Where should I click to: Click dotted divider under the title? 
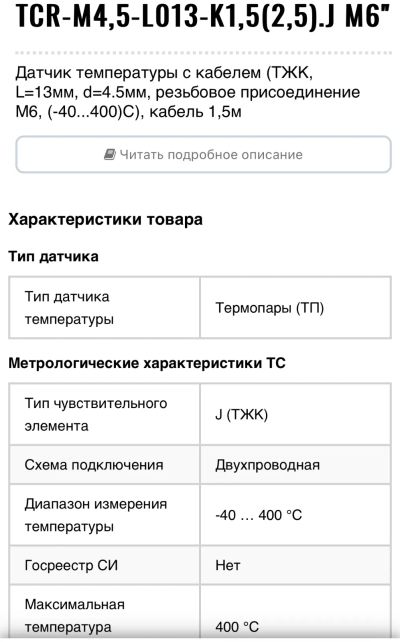pyautogui.click(x=203, y=53)
